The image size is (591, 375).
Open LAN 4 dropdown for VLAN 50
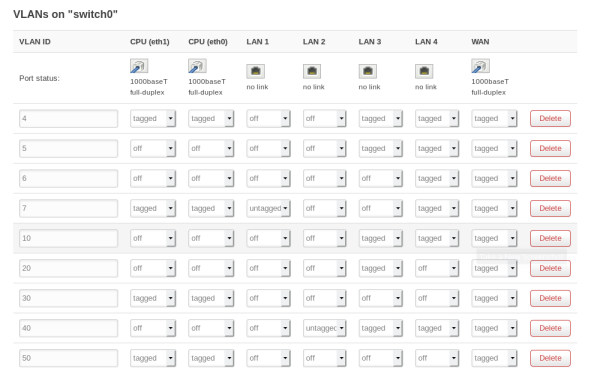coord(437,358)
